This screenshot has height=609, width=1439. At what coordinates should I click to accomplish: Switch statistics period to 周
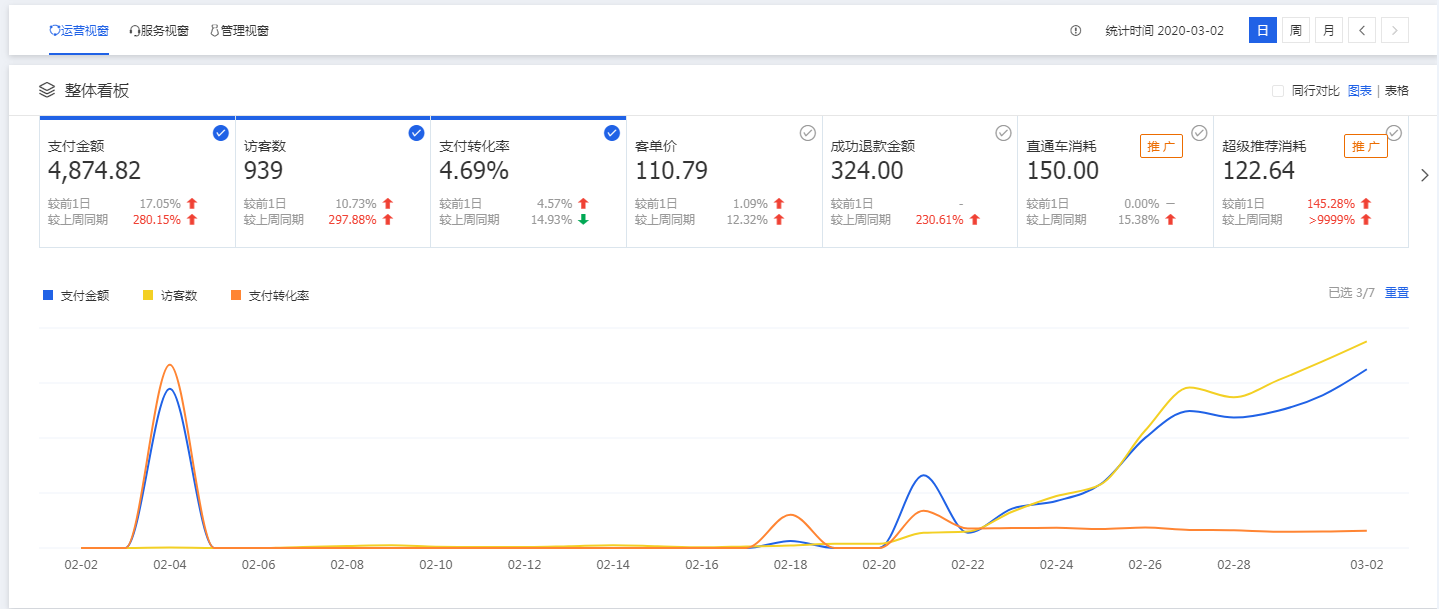click(1295, 30)
